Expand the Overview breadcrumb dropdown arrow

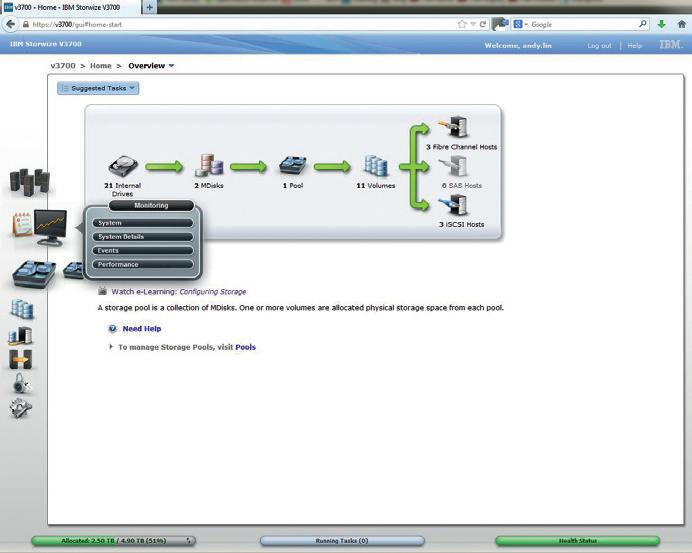(172, 66)
